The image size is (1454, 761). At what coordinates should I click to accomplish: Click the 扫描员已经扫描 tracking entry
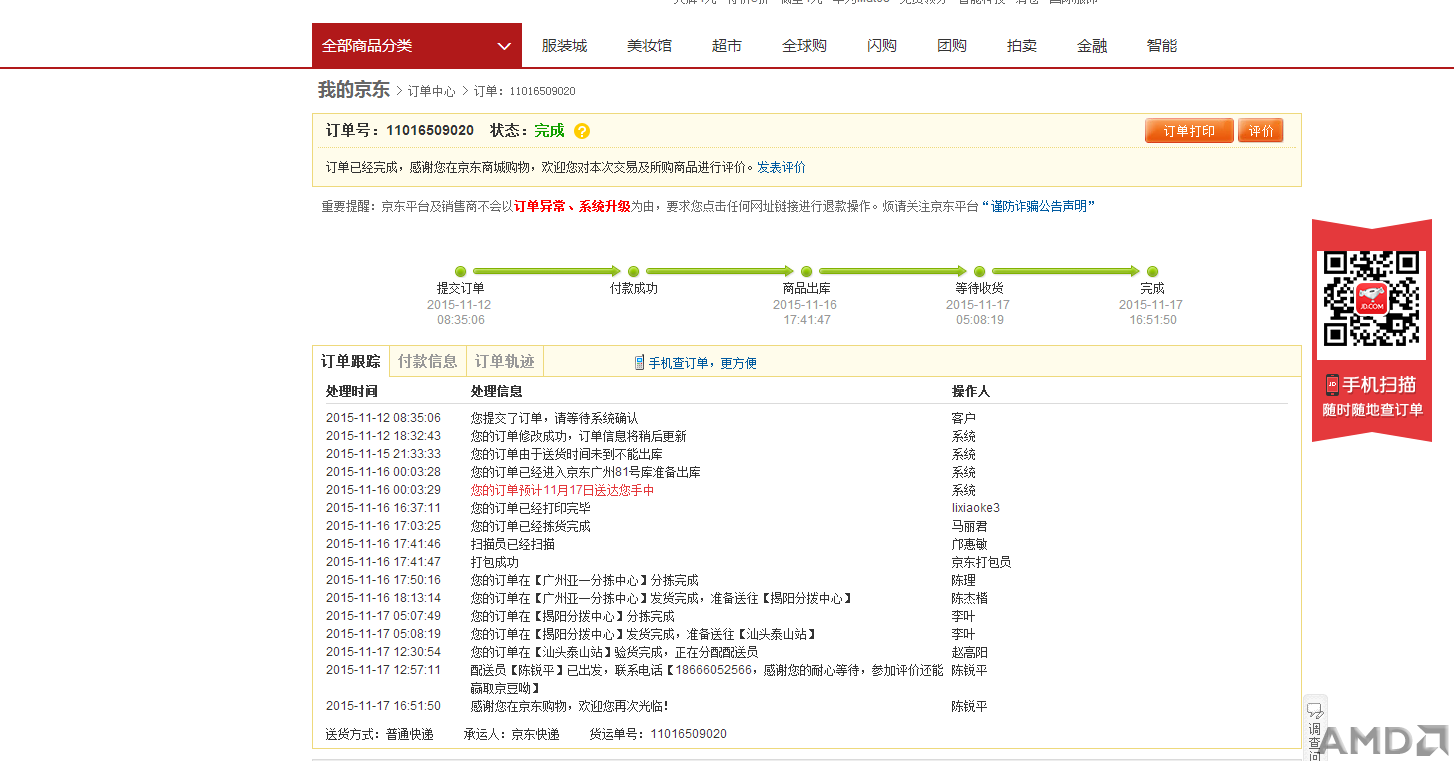coord(513,544)
